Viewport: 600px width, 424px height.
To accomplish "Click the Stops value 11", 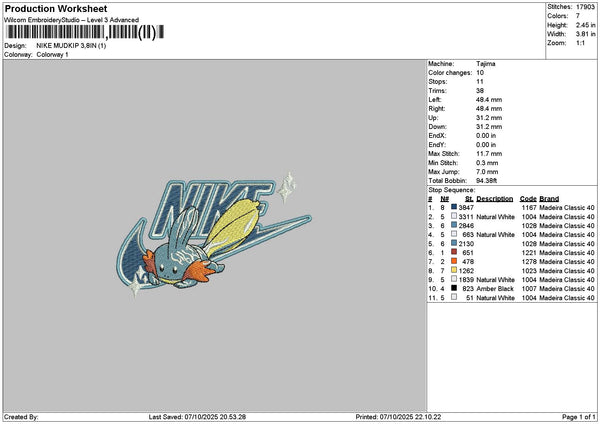I will (480, 82).
